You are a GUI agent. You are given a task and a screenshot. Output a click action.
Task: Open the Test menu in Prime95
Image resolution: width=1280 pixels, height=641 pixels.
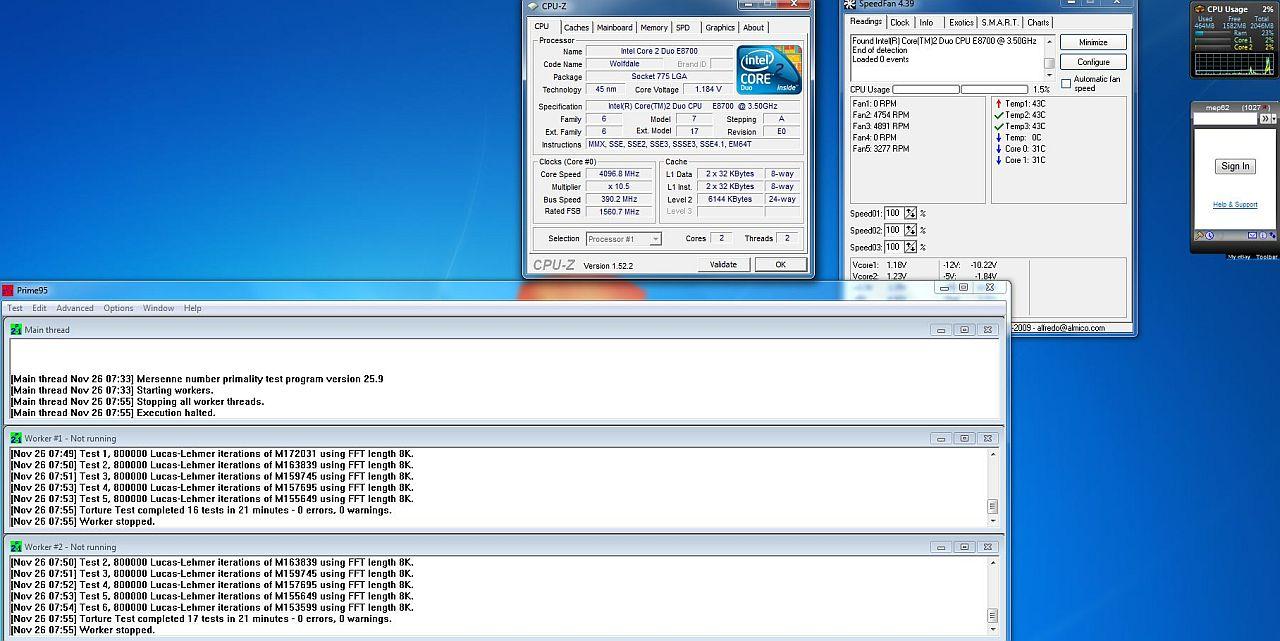tap(15, 308)
